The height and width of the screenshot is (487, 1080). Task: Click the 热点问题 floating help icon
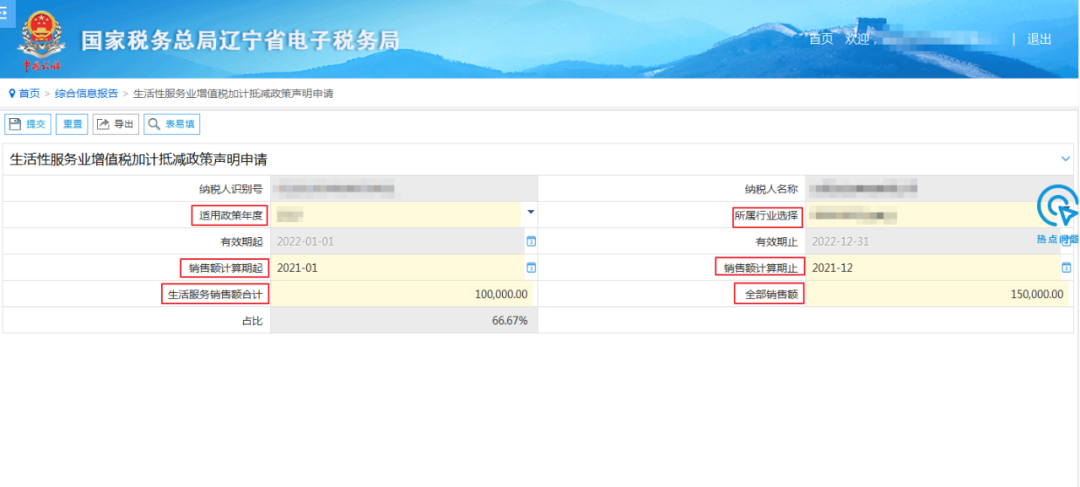[x=1057, y=212]
